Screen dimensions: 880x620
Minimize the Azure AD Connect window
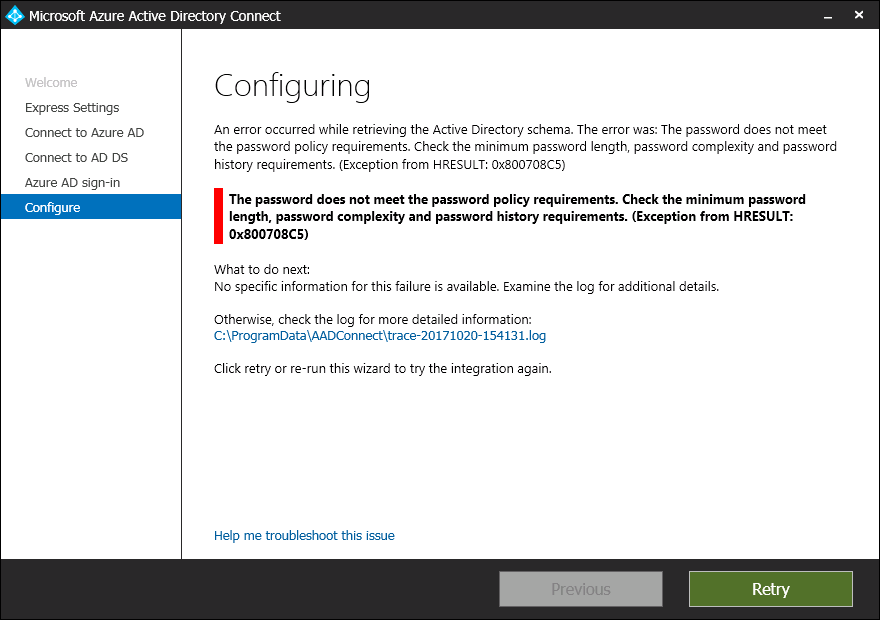click(829, 15)
